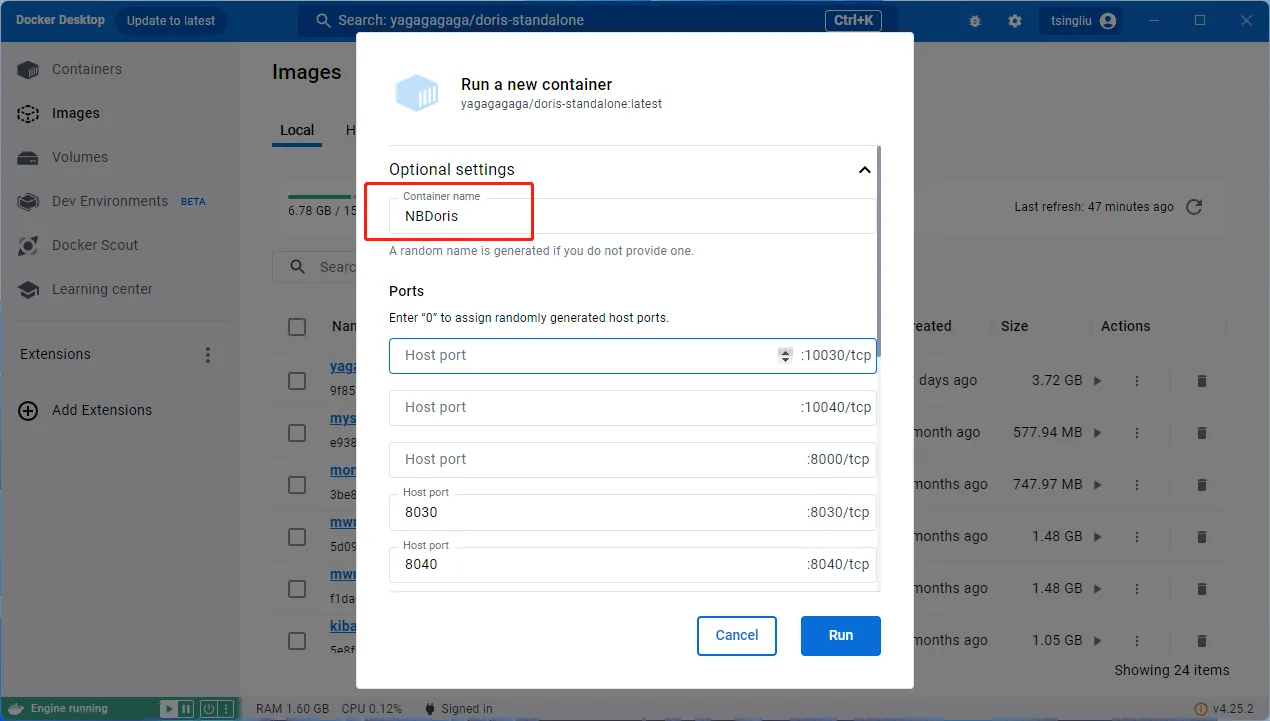This screenshot has height=721, width=1270.
Task: Collapse the Optional settings section
Action: (865, 170)
